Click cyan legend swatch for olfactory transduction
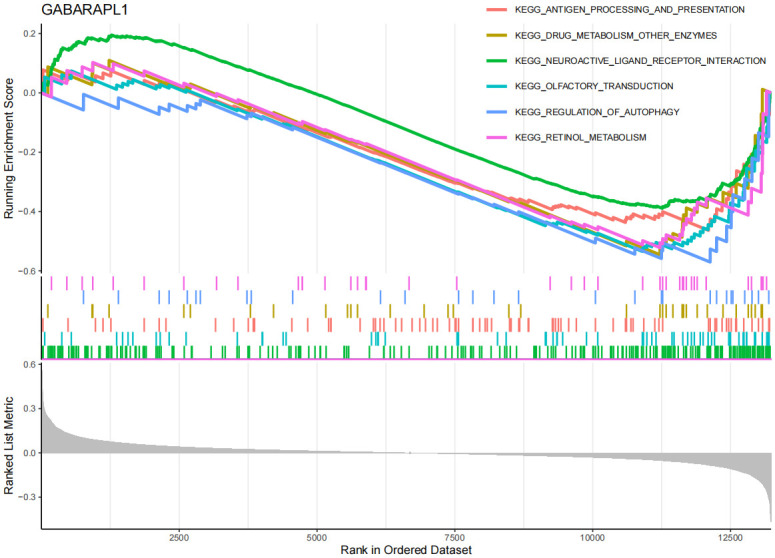 pyautogui.click(x=497, y=86)
